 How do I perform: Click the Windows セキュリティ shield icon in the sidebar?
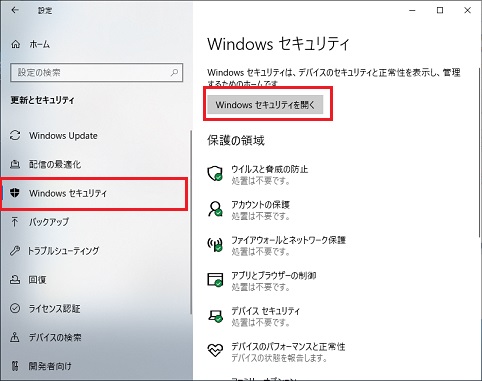(15, 193)
